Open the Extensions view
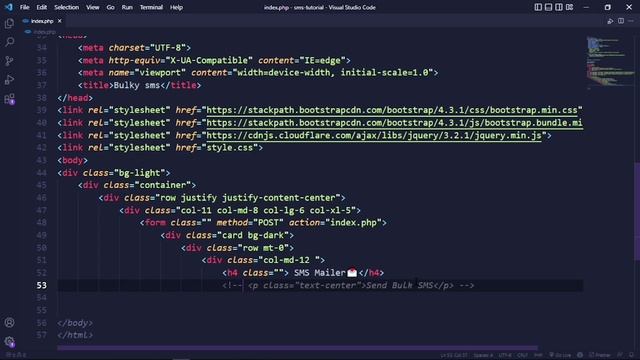 [x=9, y=99]
